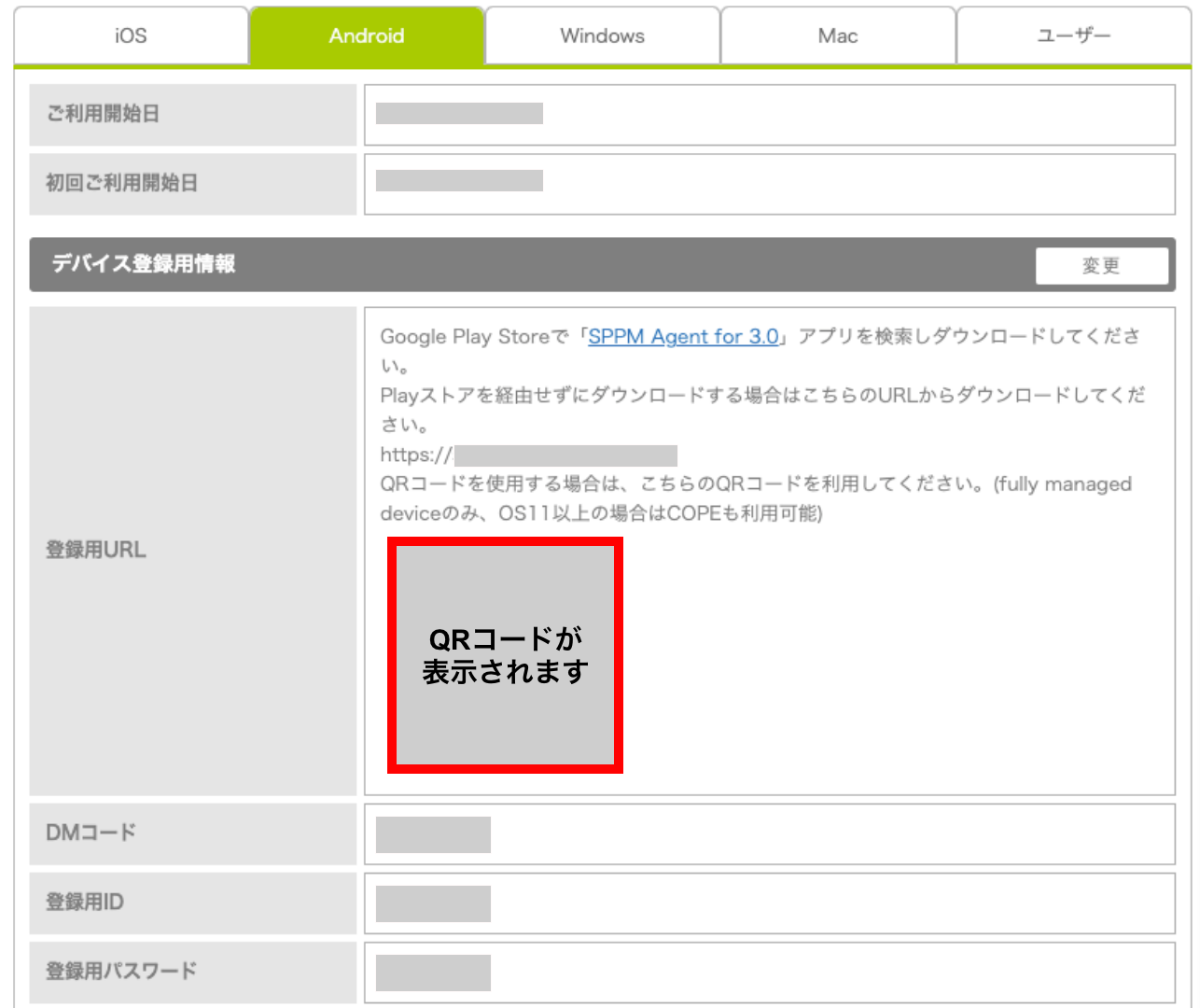
Task: Click the Playストアを経由せずに instruction text
Action: (762, 410)
